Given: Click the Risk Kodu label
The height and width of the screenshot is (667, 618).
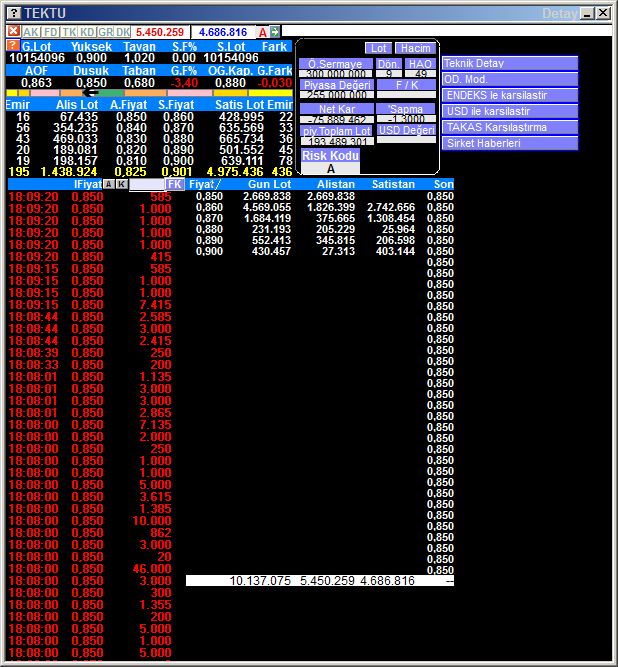Looking at the screenshot, I should (x=330, y=155).
